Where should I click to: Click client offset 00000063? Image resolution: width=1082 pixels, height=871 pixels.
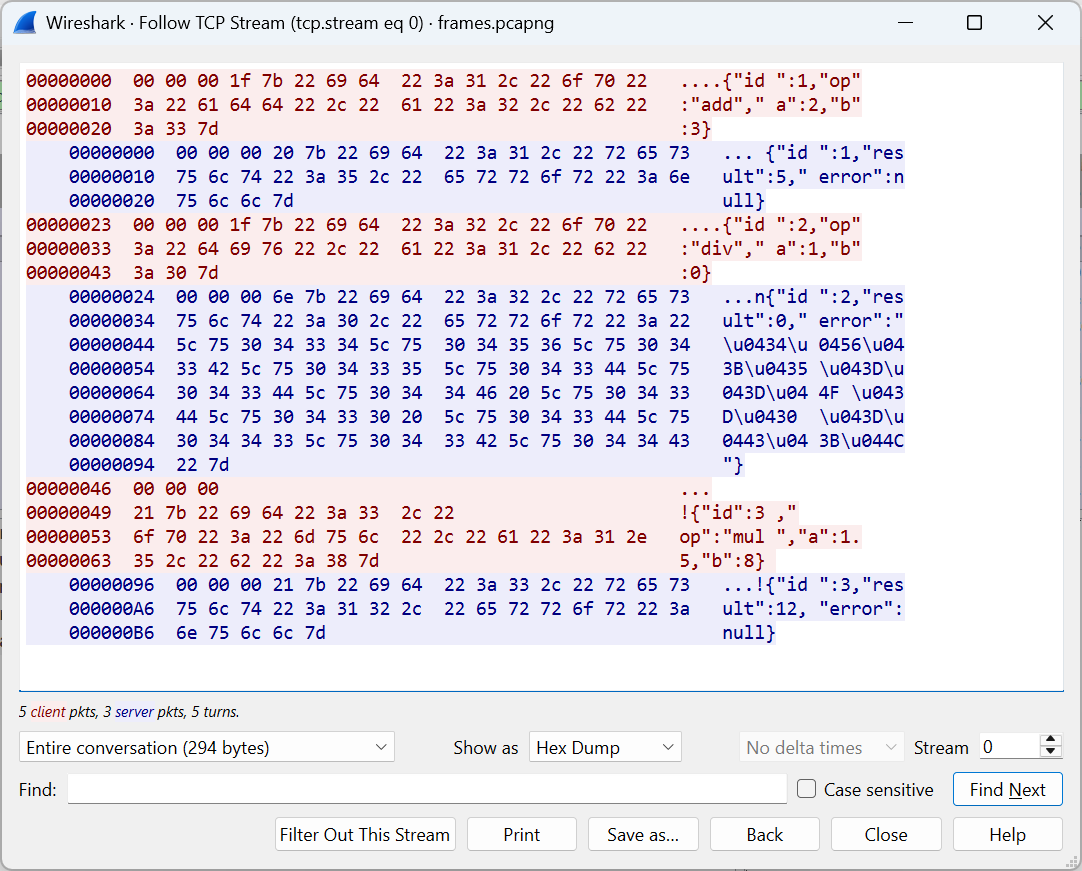coord(69,560)
